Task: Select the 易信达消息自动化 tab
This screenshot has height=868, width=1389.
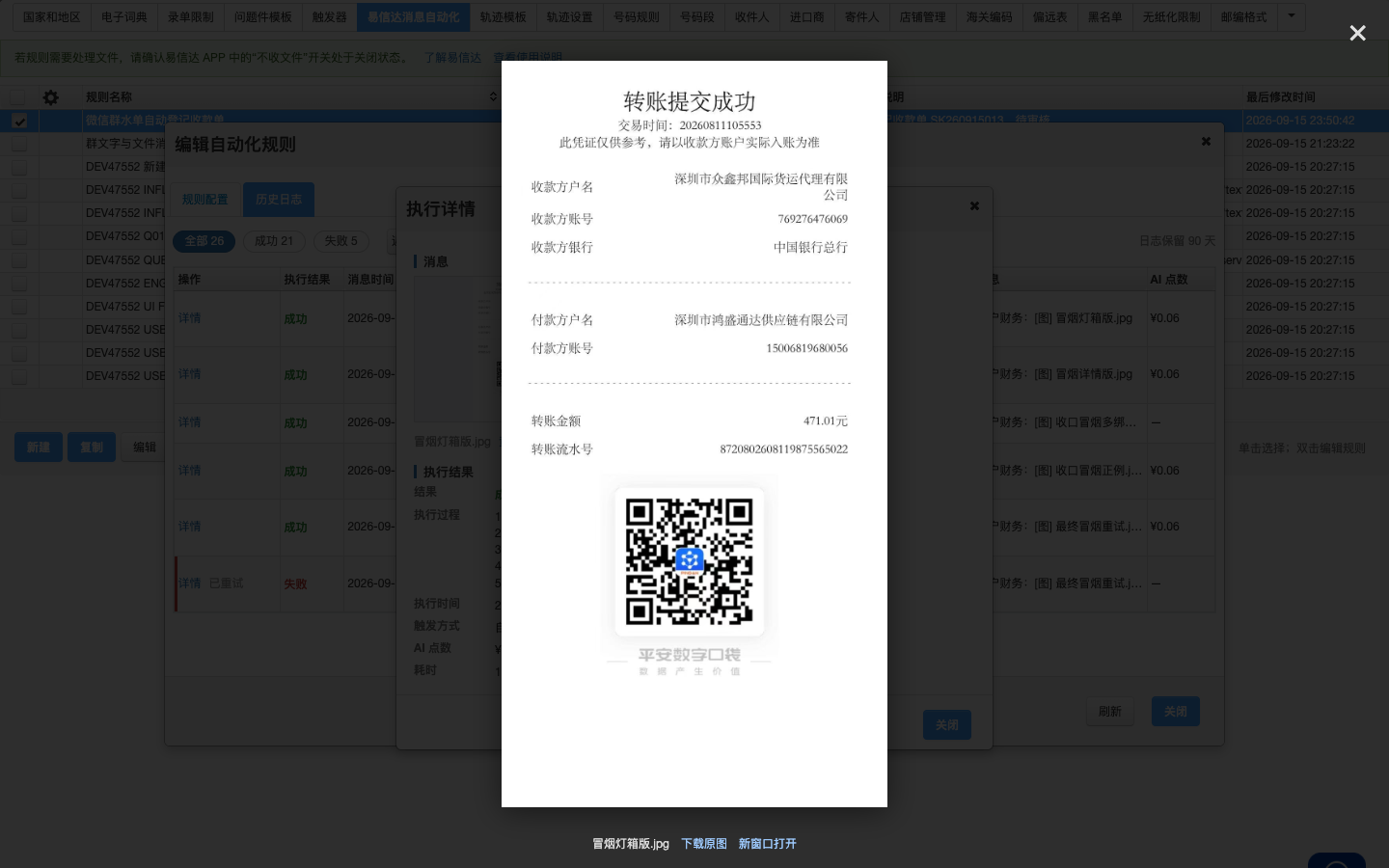Action: point(413,17)
